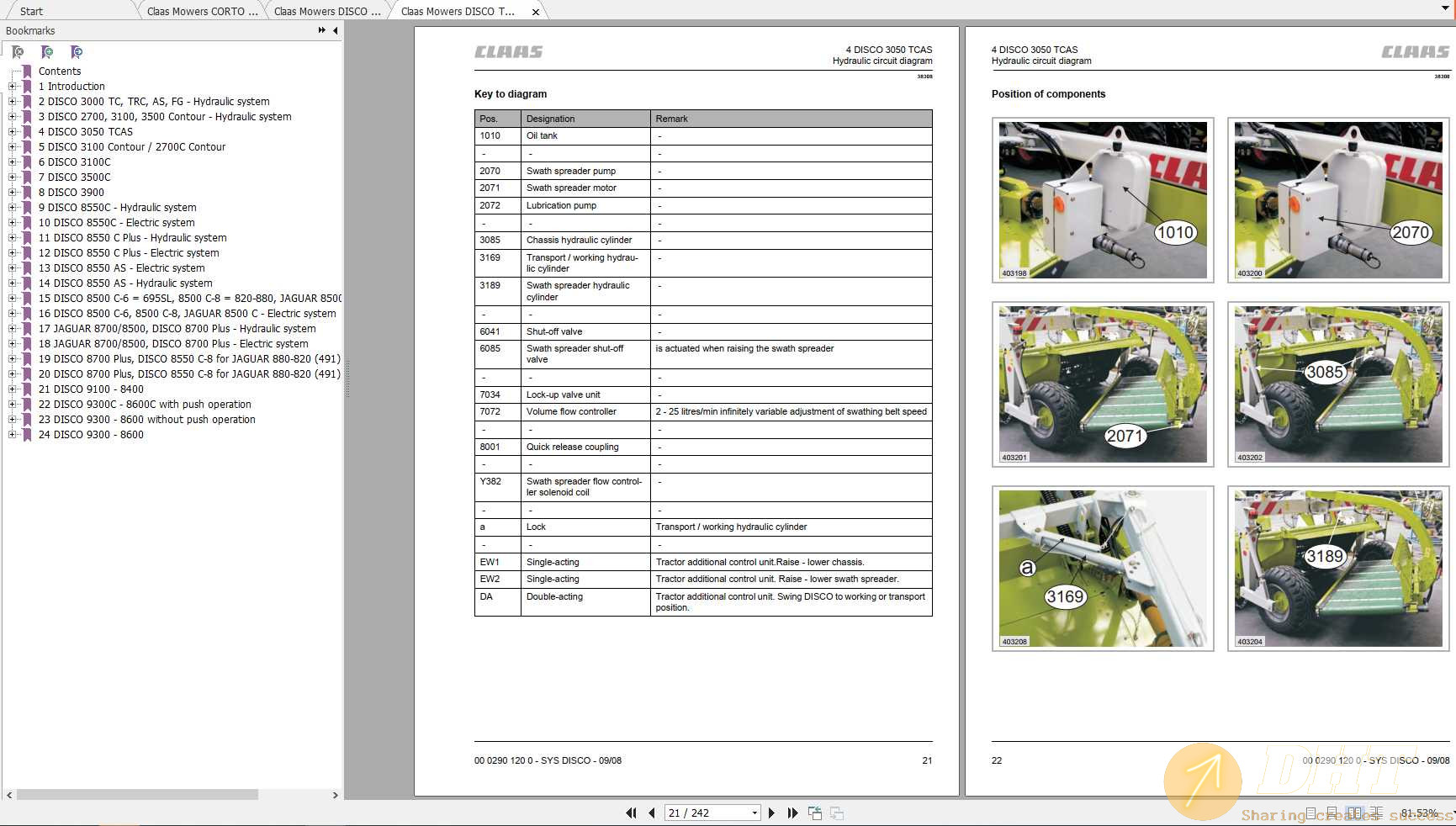Open bookmark 18 JAGUAR 8700/8500 Electric system
This screenshot has width=1456, height=826.
[x=173, y=344]
